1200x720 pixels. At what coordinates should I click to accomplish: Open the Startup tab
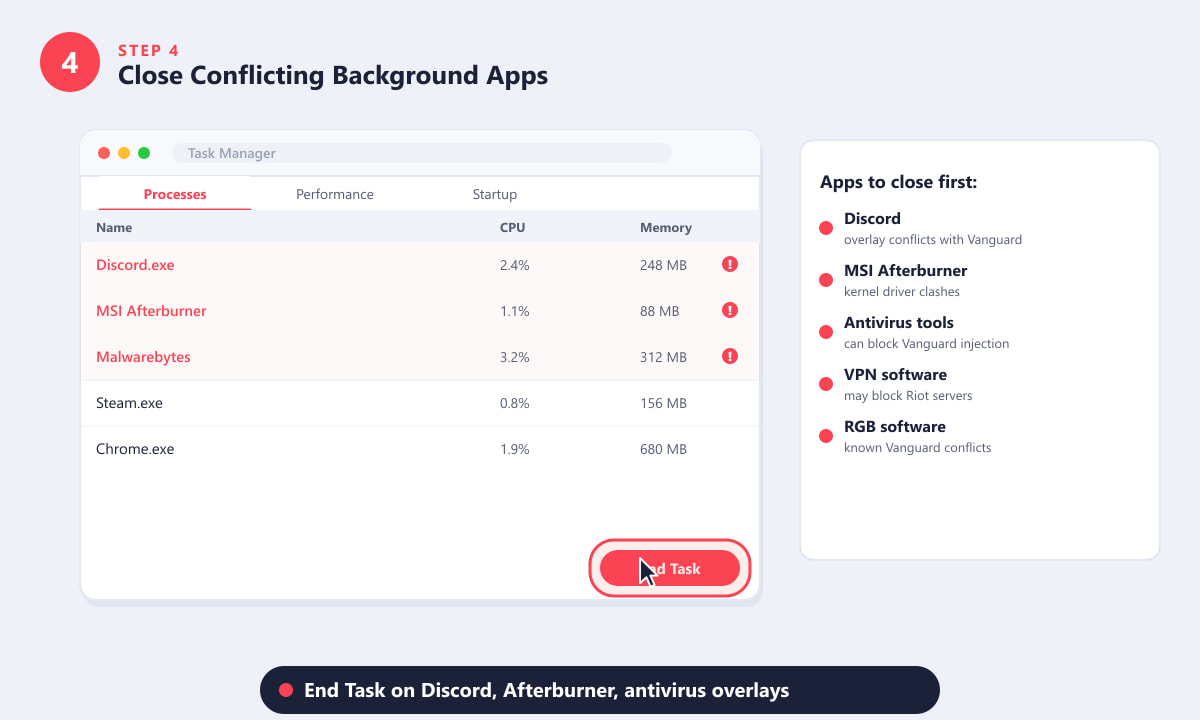coord(495,194)
